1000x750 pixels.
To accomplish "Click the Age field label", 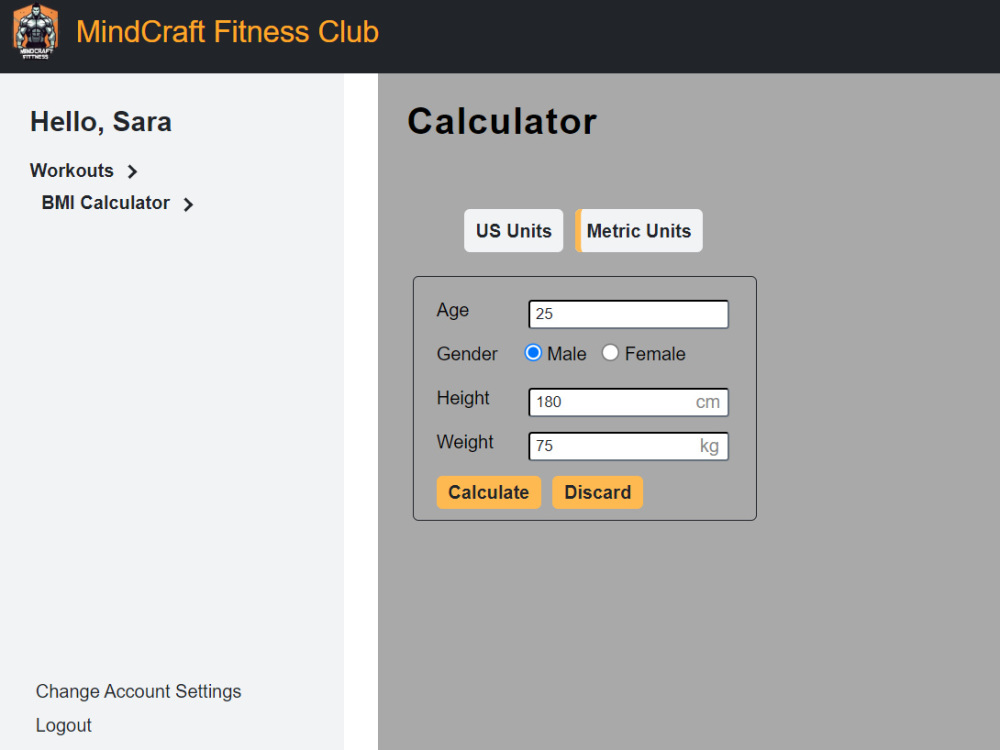I will (x=453, y=310).
